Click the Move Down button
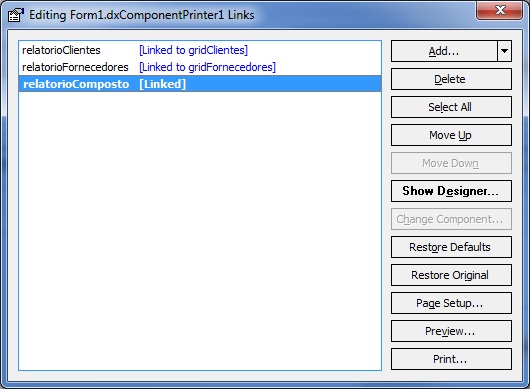This screenshot has width=530, height=389. point(451,163)
